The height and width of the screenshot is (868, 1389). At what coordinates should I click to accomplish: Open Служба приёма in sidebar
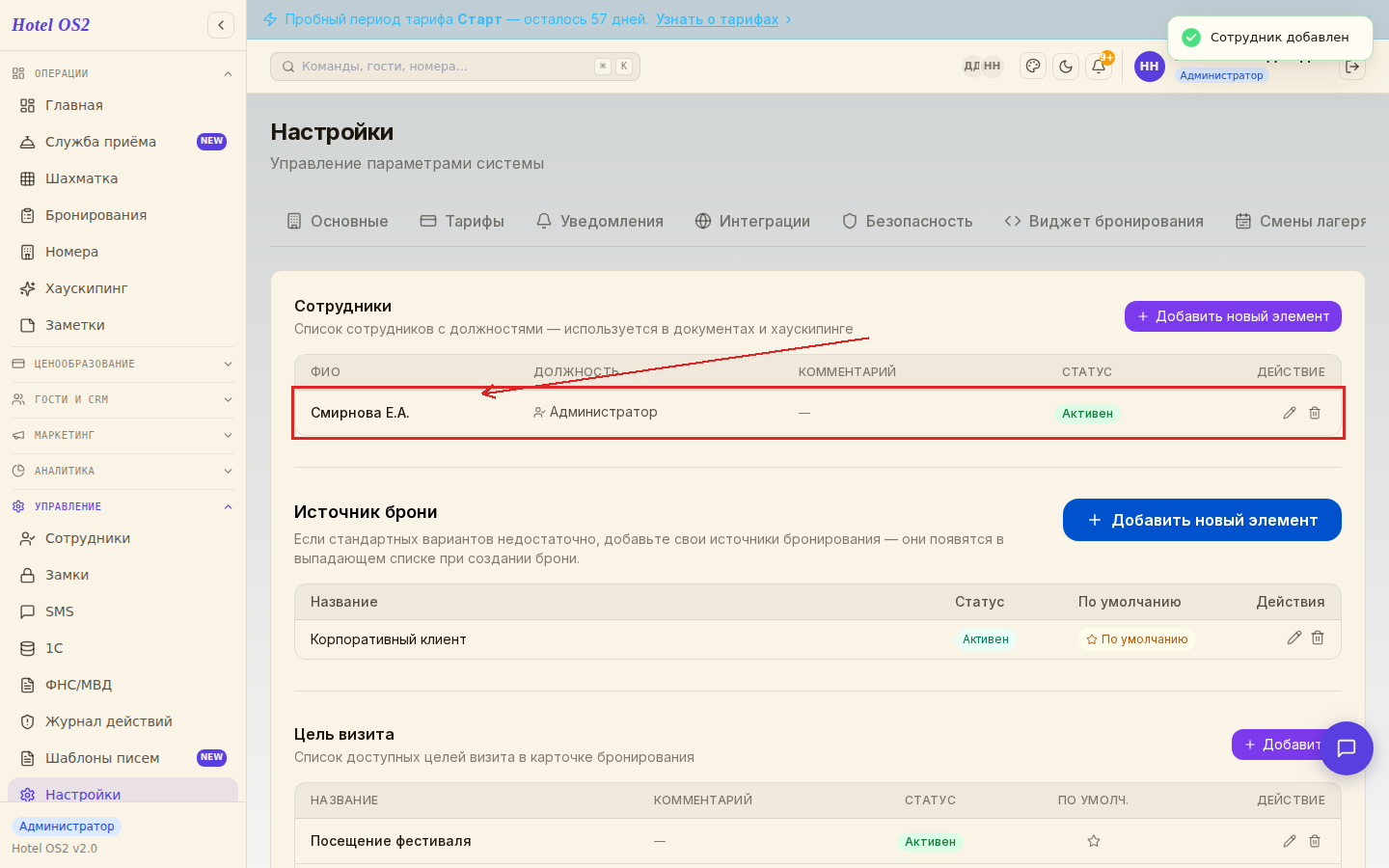[x=123, y=142]
